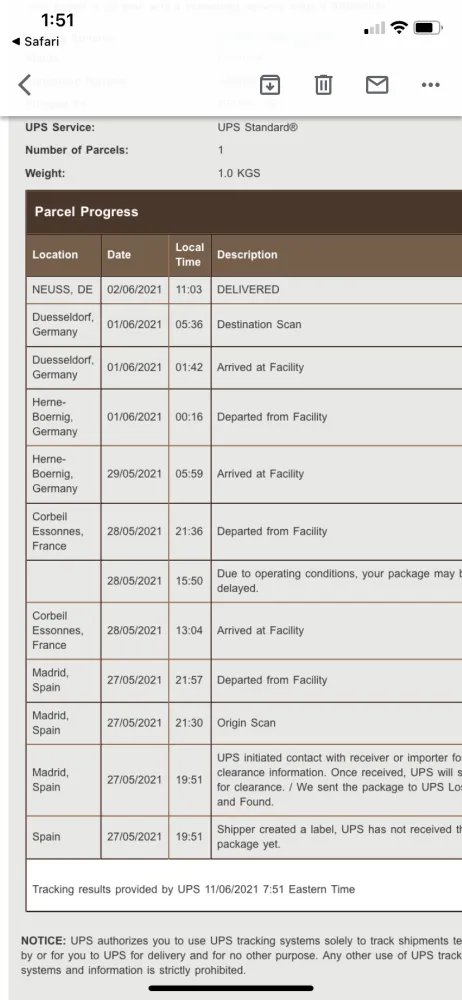Screen dimensions: 462x1000
Task: Select the Local Time column header
Action: (x=190, y=255)
